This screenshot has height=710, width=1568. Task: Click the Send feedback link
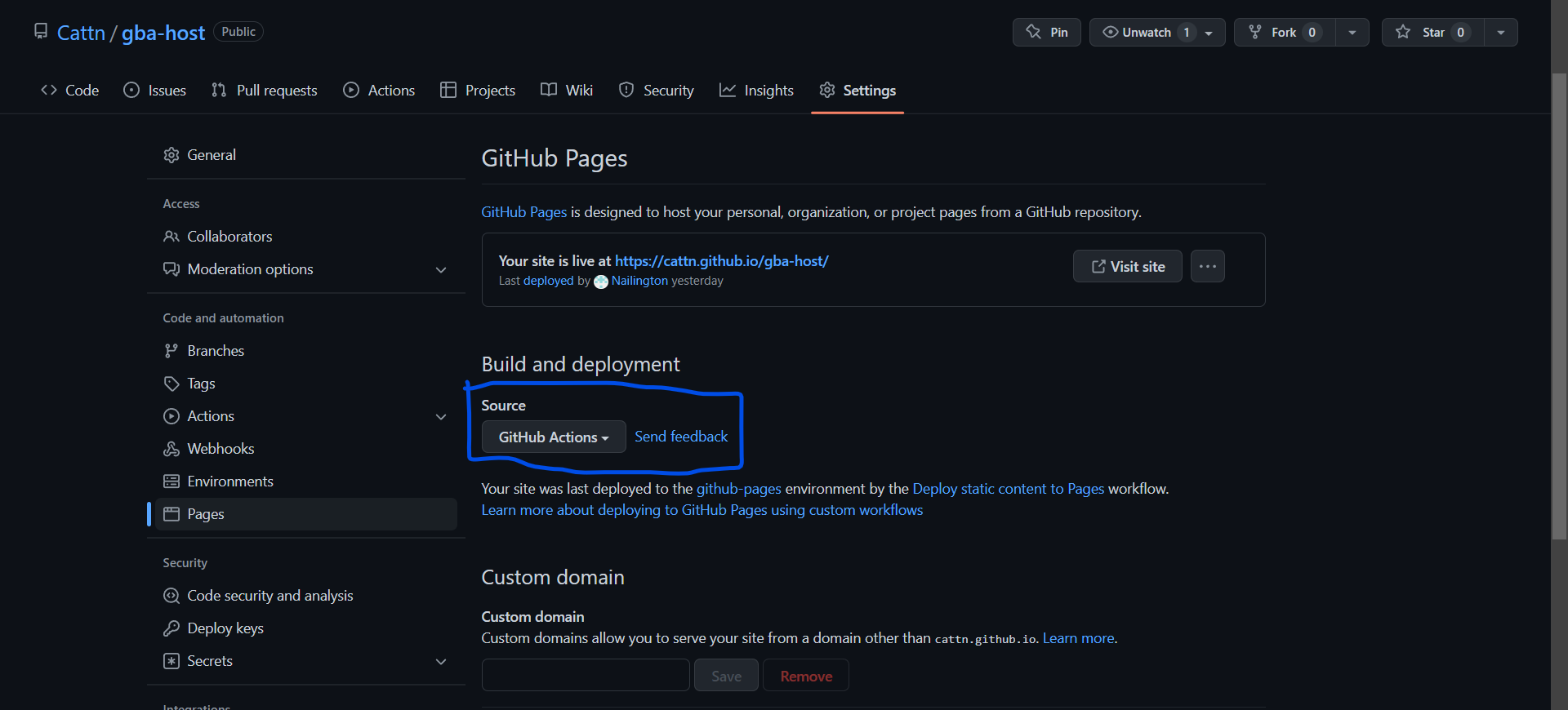681,437
